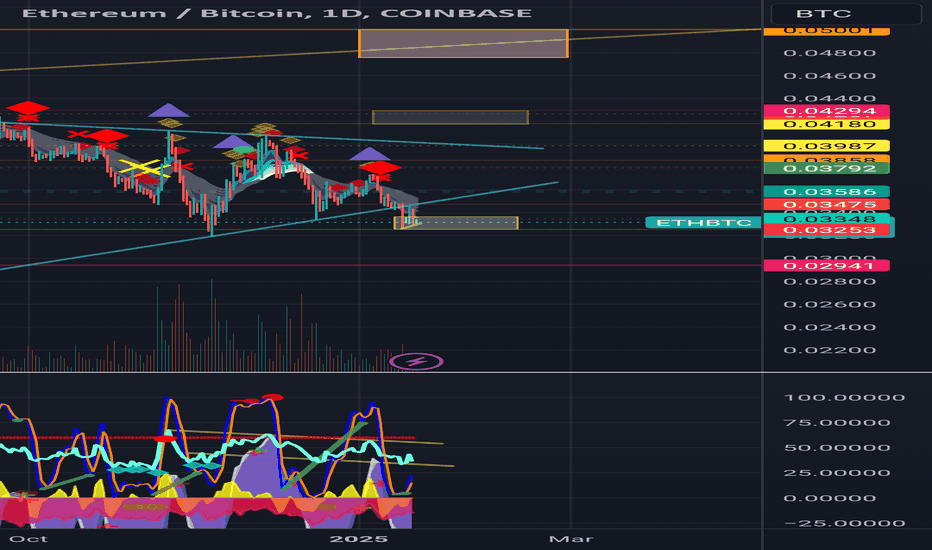Click the rightmost red diamond marker near 2025

click(380, 168)
